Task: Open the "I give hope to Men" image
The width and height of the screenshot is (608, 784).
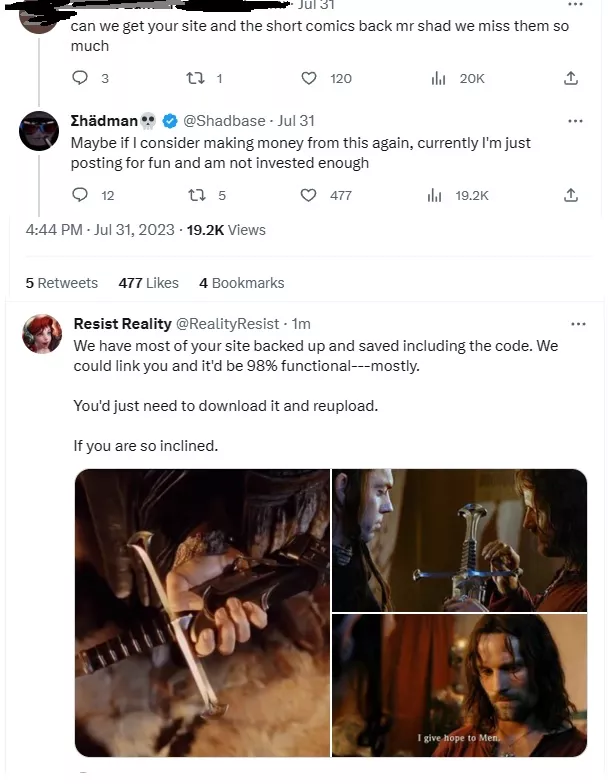Action: pyautogui.click(x=460, y=685)
